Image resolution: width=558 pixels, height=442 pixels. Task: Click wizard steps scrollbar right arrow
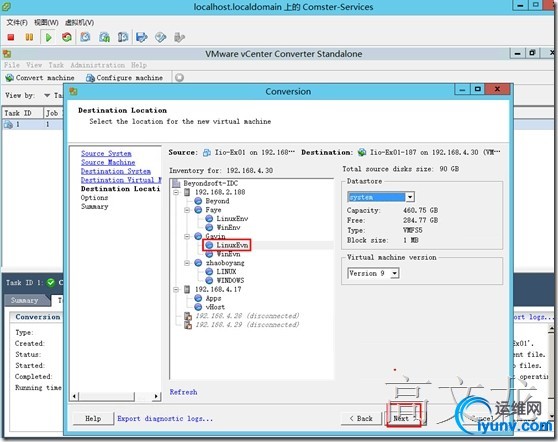pos(156,396)
